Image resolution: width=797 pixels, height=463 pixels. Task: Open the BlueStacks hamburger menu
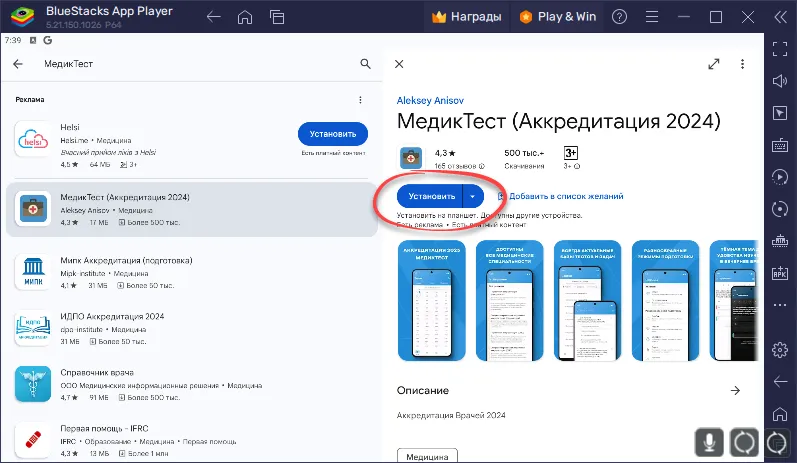click(652, 17)
